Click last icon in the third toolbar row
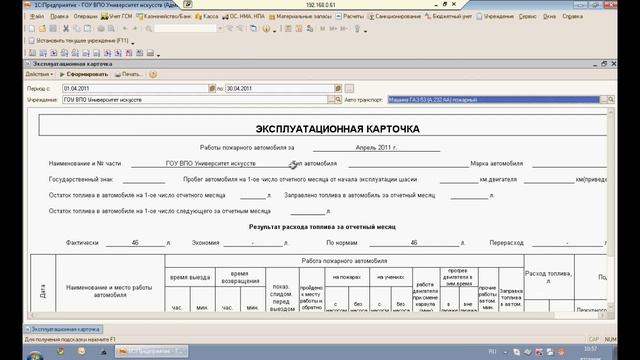This screenshot has width=640, height=360. [150, 53]
